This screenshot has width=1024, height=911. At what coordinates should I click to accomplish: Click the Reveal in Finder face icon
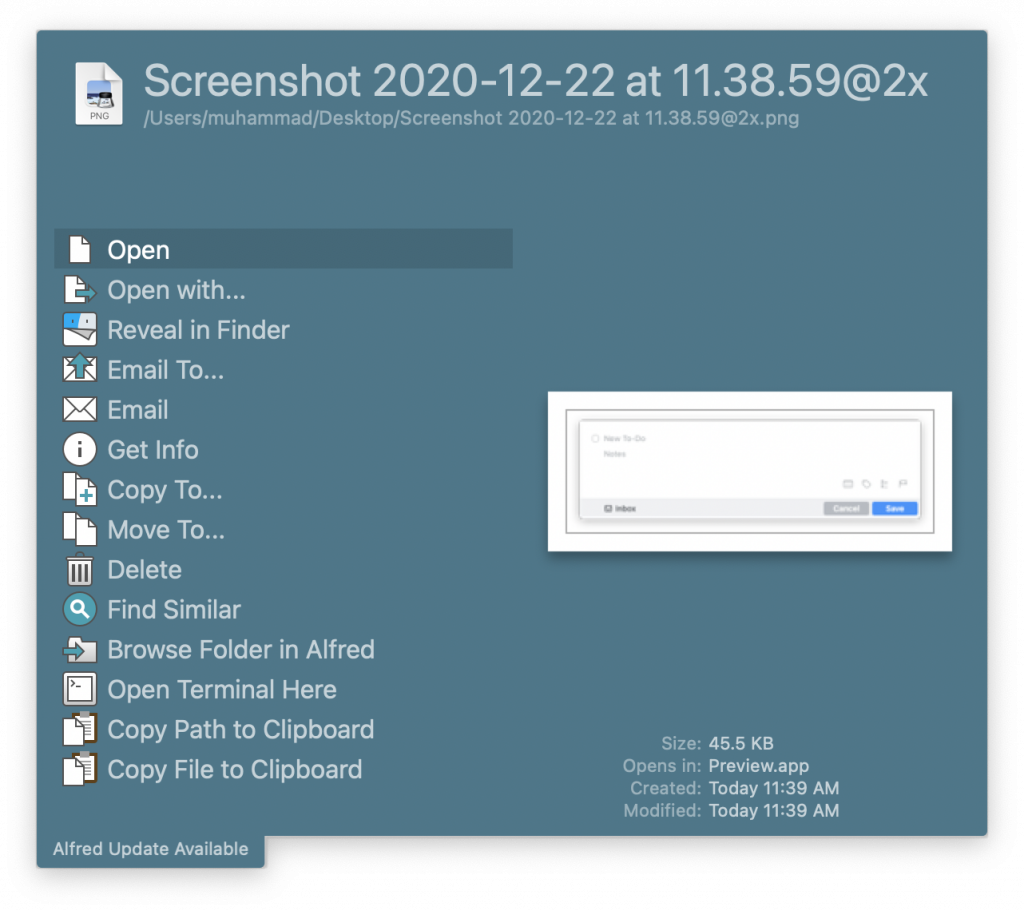pyautogui.click(x=80, y=329)
